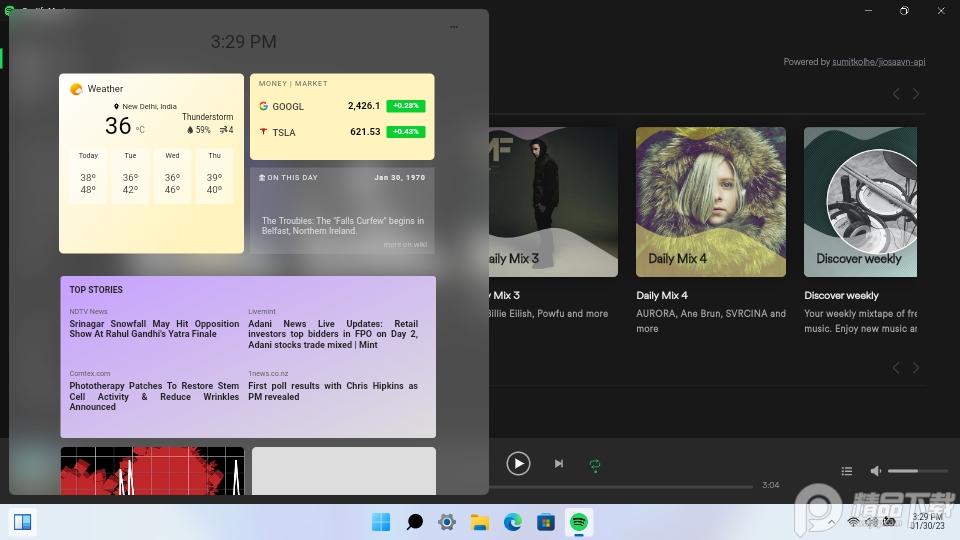Mute the Spotify volume speaker icon
This screenshot has width=960, height=540.
pos(876,471)
